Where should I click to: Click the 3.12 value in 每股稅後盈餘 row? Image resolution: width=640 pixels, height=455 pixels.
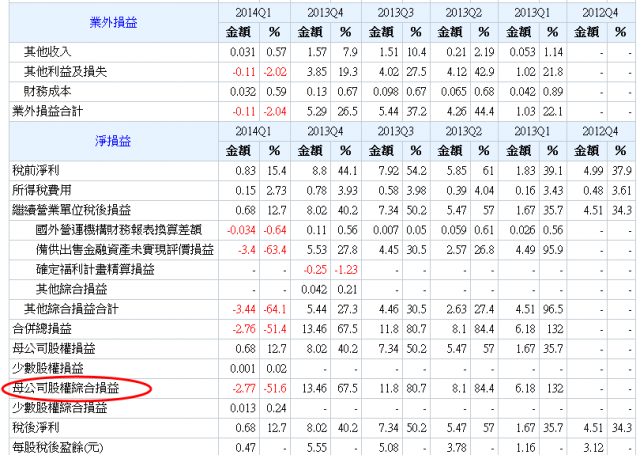coord(593,448)
